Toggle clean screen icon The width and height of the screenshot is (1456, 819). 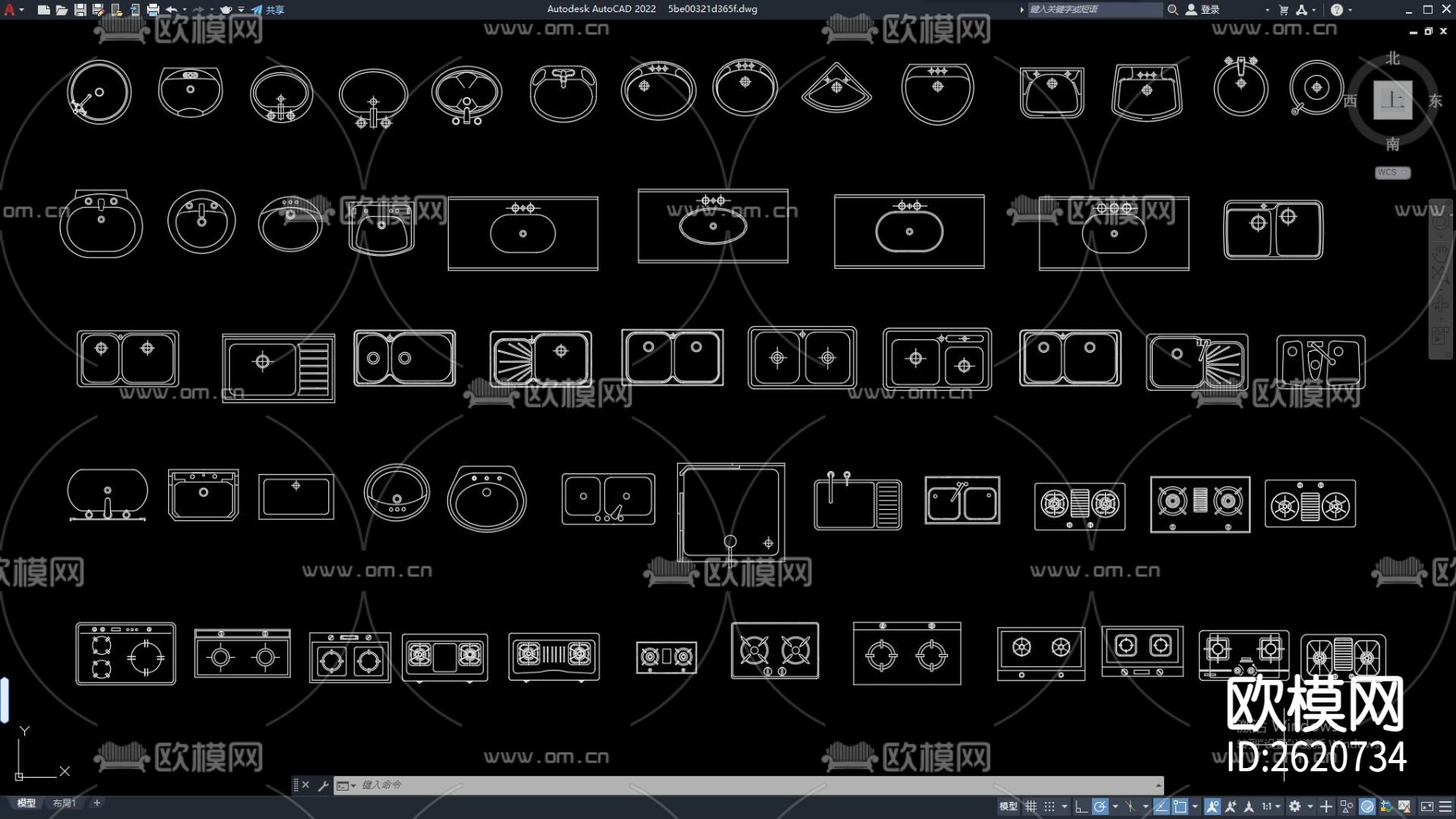[x=1427, y=806]
